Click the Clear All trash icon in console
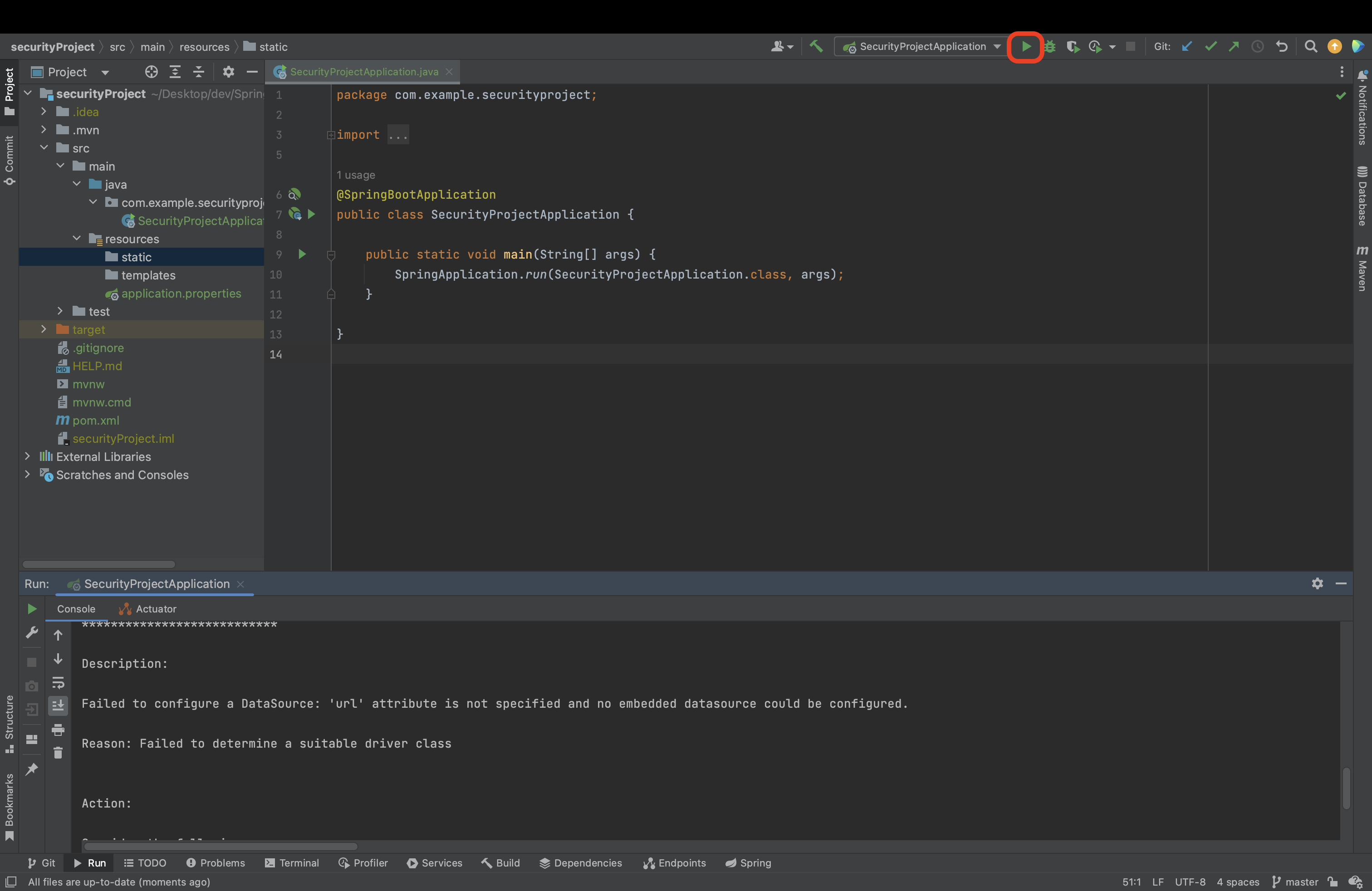 [58, 753]
